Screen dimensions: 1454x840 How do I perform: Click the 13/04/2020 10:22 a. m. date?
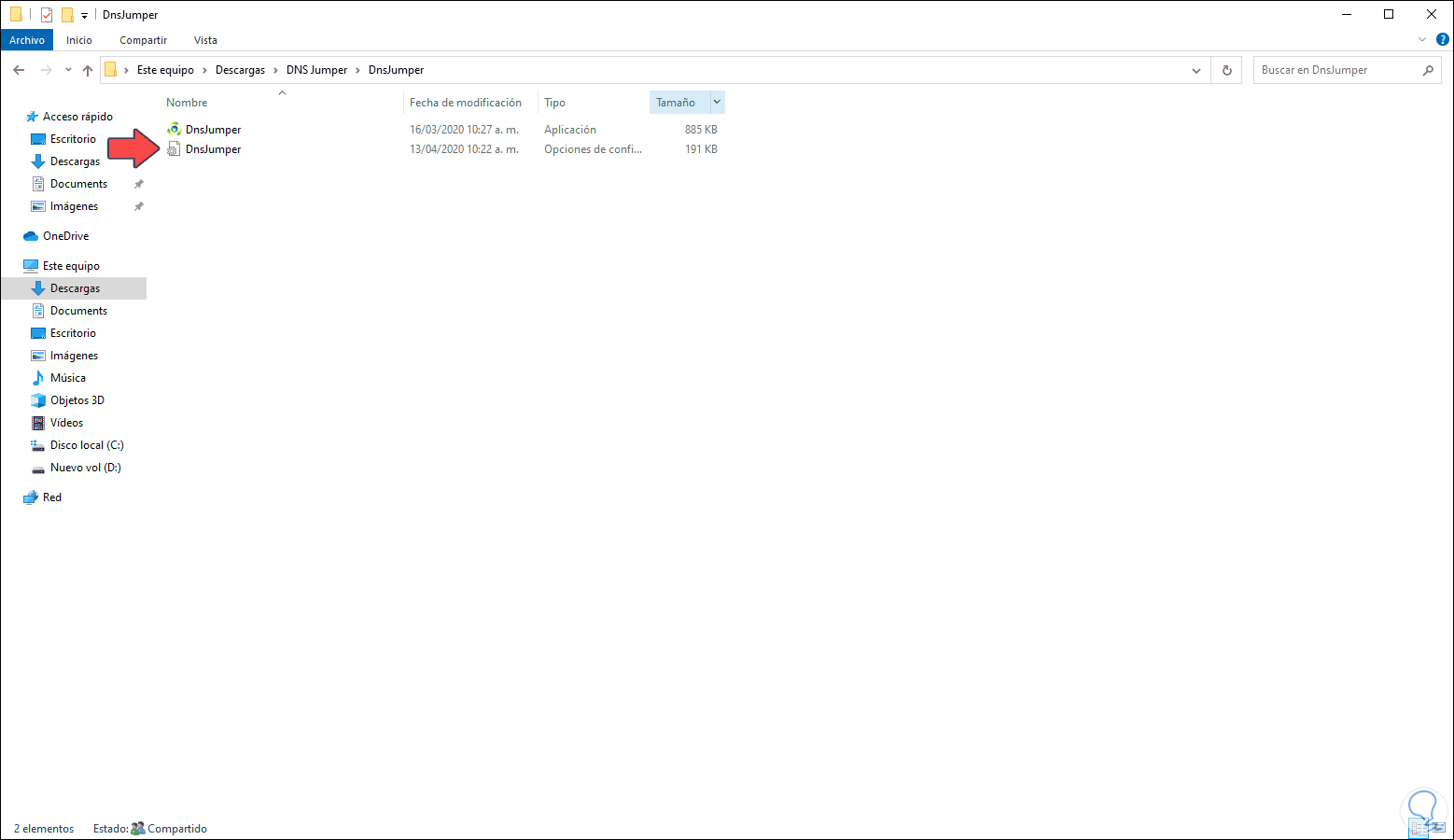[x=464, y=149]
